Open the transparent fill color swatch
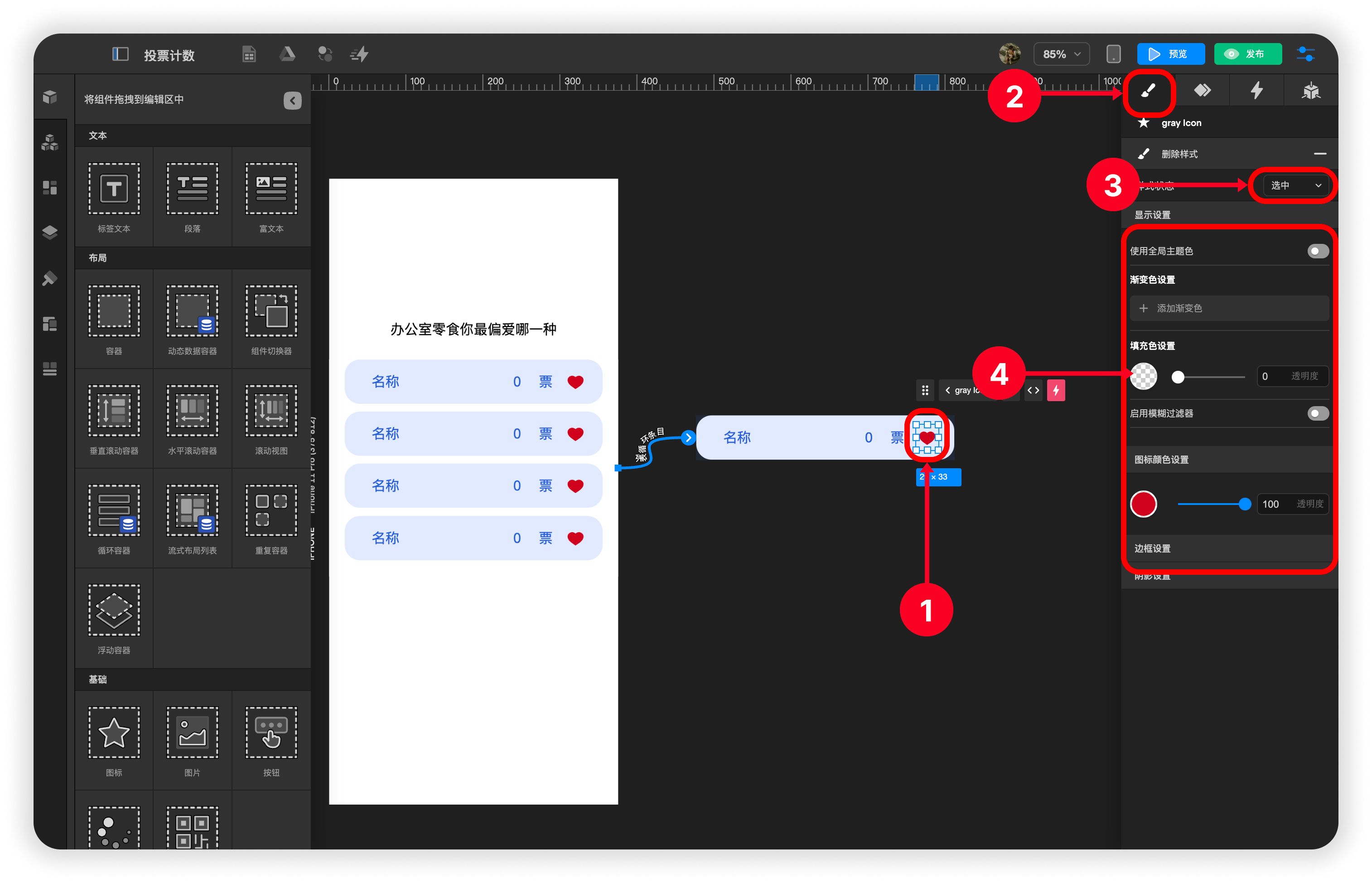The width and height of the screenshot is (1372, 883). pos(1143,376)
